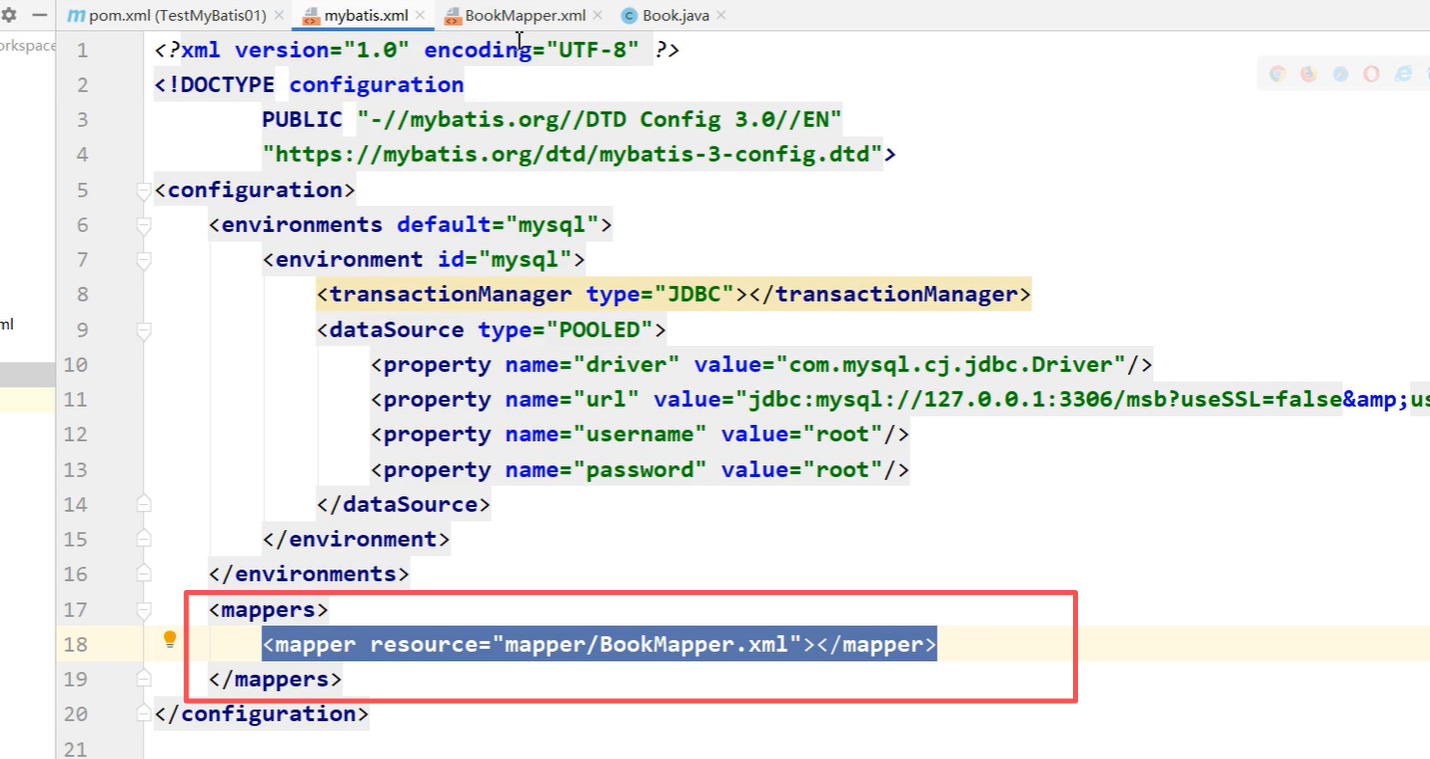Click the password property line
Viewport: 1430px width, 759px height.
(x=640, y=470)
